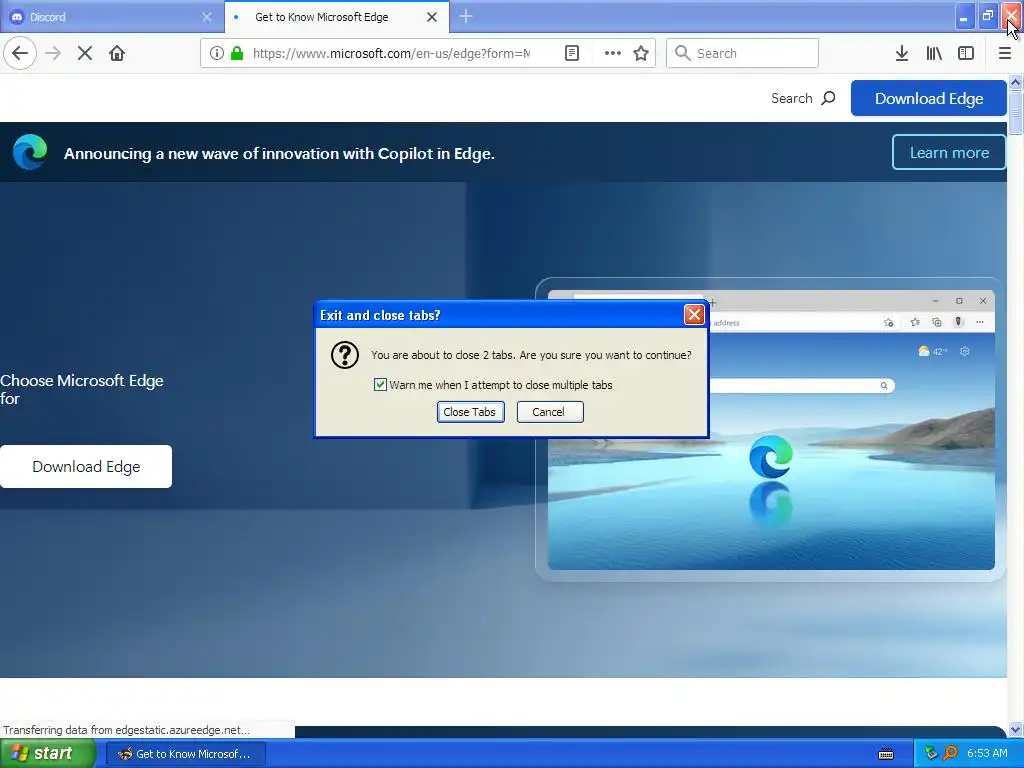The width and height of the screenshot is (1024, 768).
Task: Click the Edge browser preview image
Action: tap(771, 429)
